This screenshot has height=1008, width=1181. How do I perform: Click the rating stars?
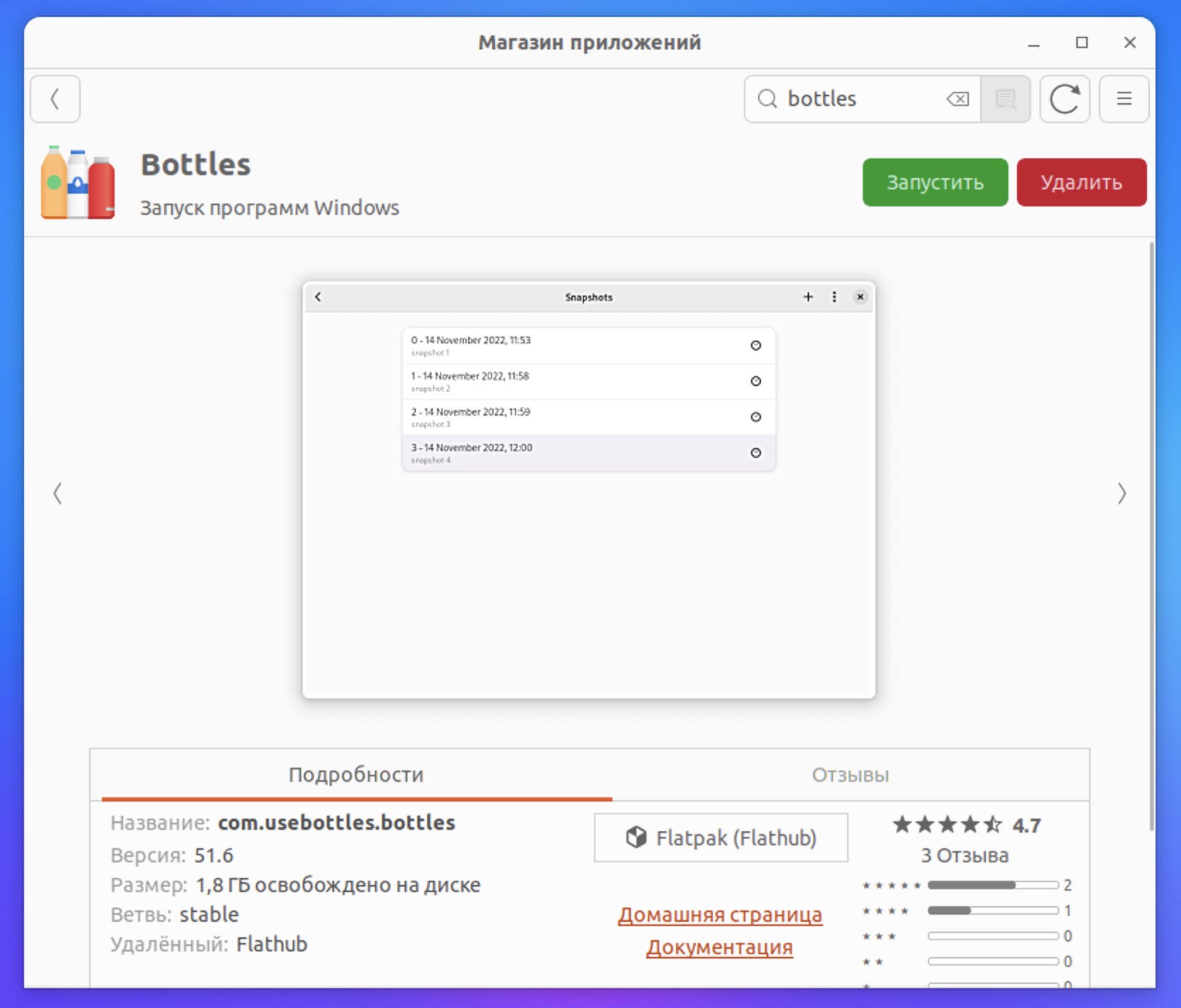click(x=947, y=825)
